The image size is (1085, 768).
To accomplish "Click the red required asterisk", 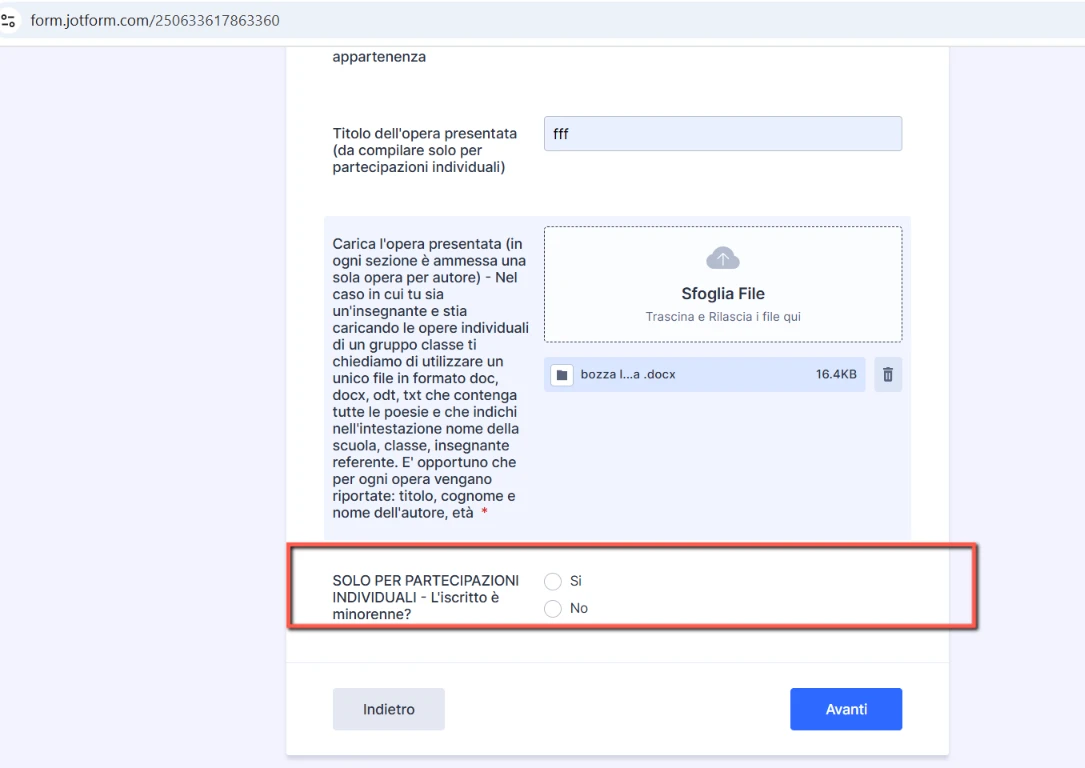I will click(485, 513).
